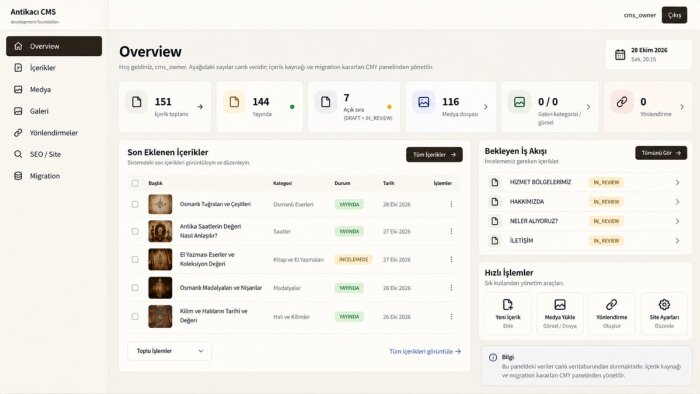
Task: Open Medya dosyası card chevron
Action: (x=486, y=107)
